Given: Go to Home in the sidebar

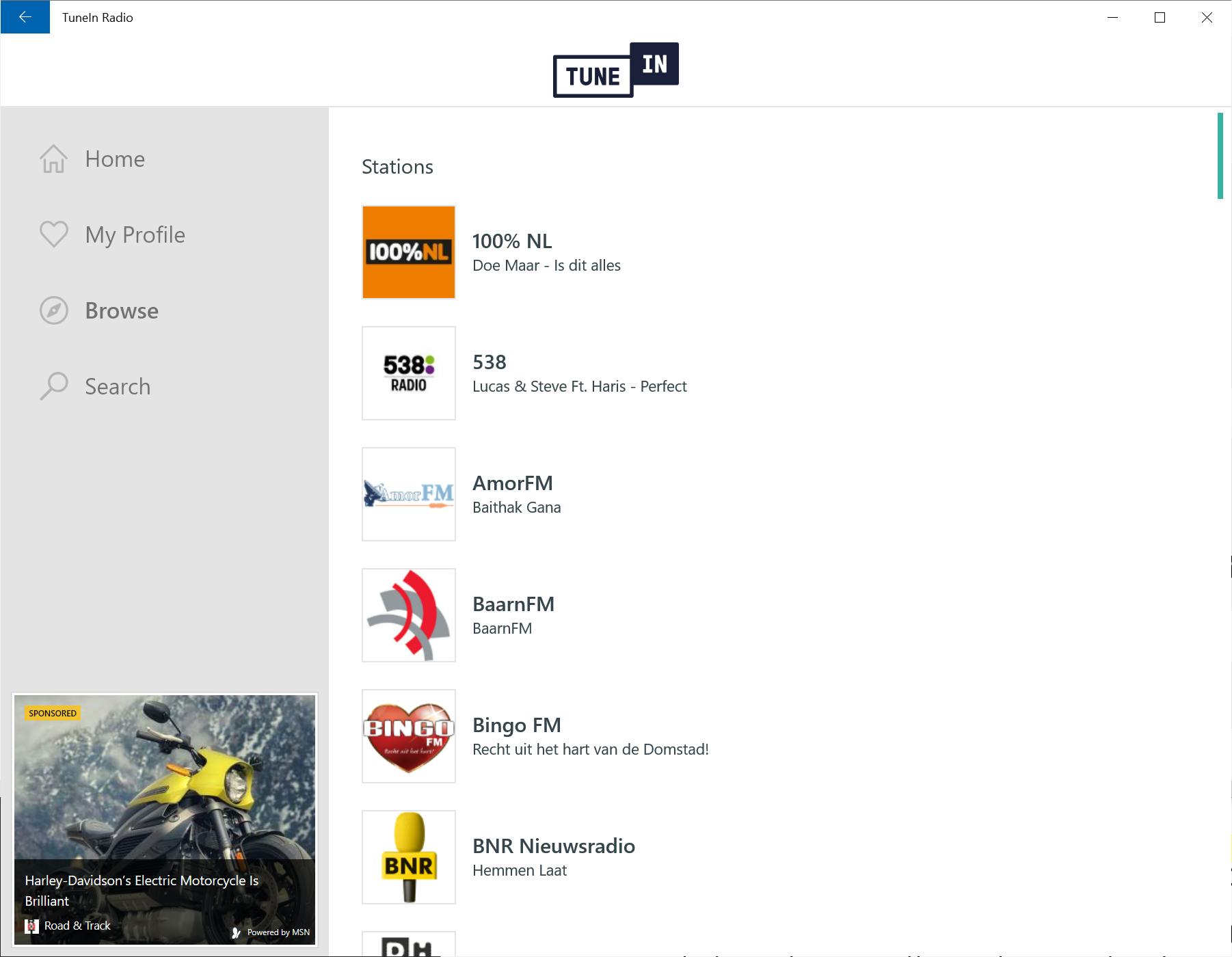Looking at the screenshot, I should (x=115, y=159).
